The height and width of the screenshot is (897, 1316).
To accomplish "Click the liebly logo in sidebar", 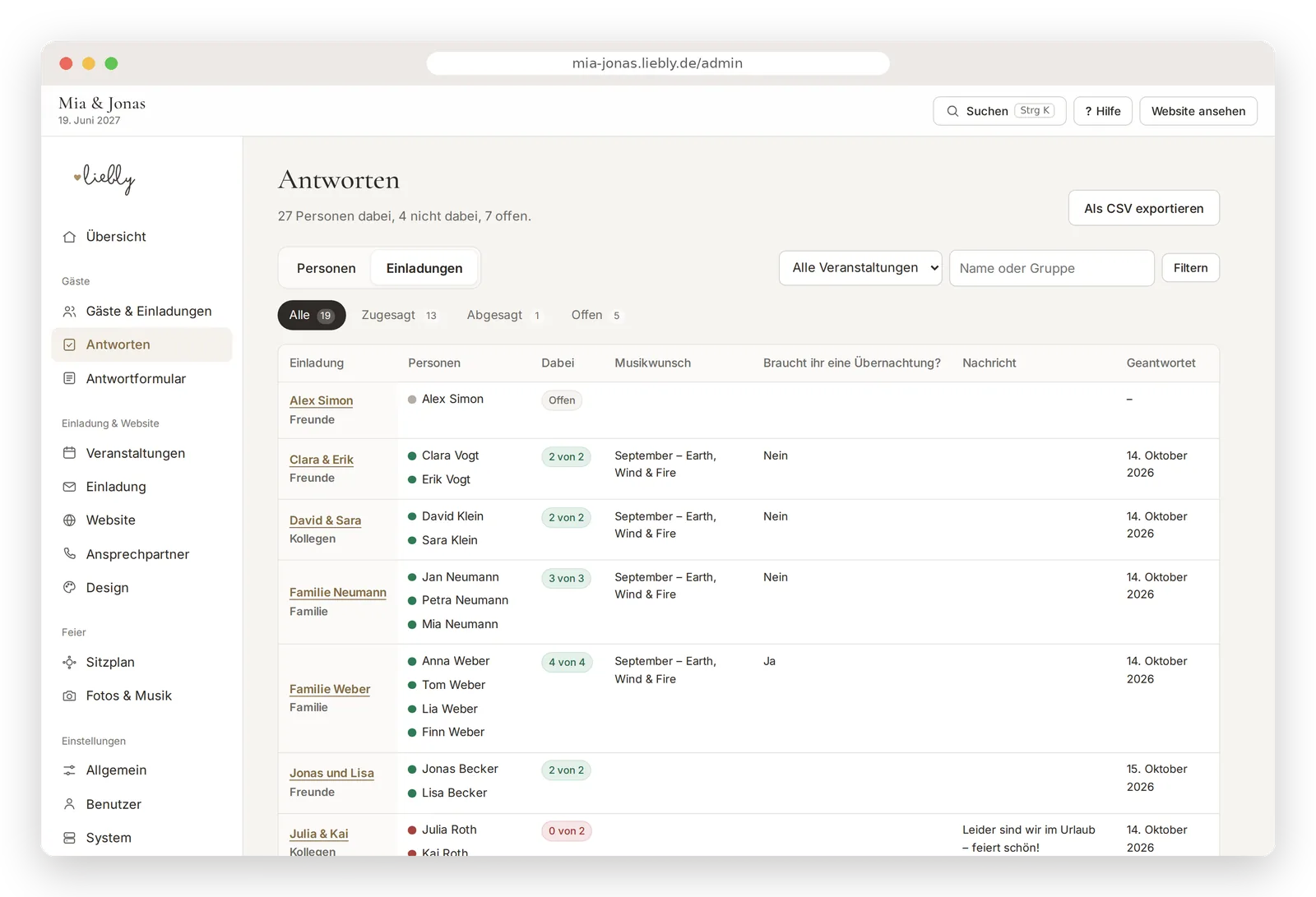I will [x=104, y=178].
